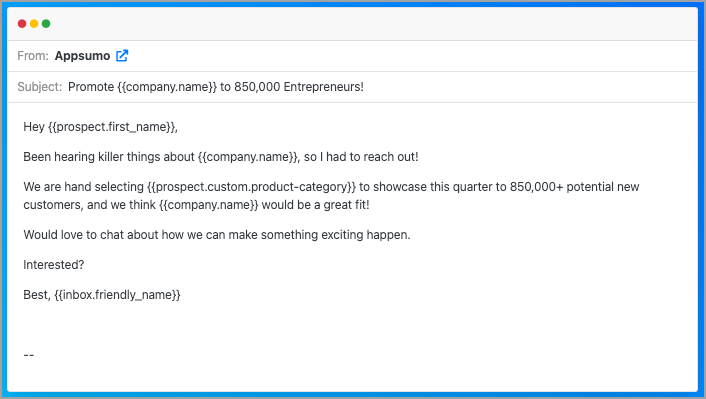Click the green maximize window dot

pos(46,24)
